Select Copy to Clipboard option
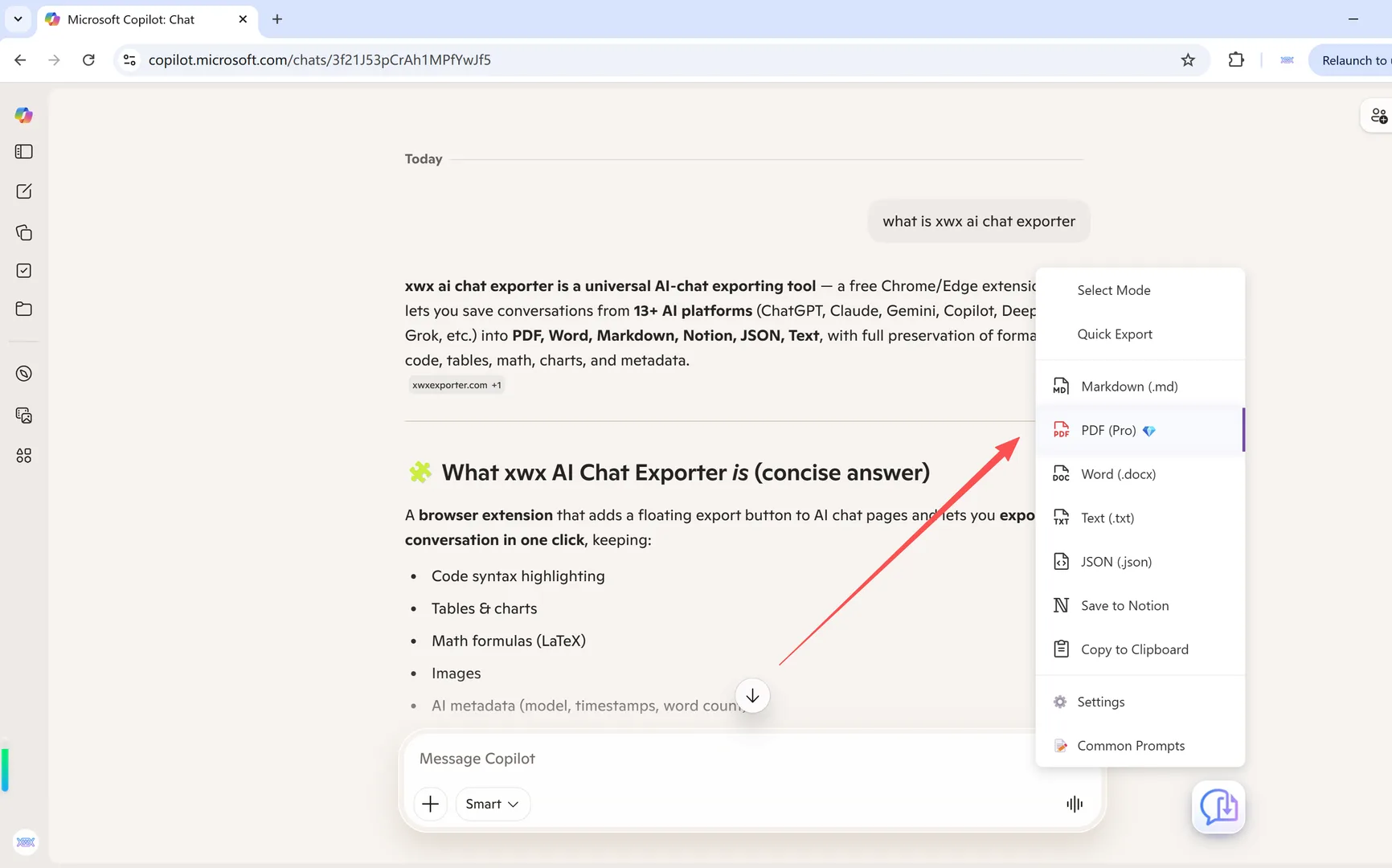Screen dimensions: 1392x868 (1140, 649)
